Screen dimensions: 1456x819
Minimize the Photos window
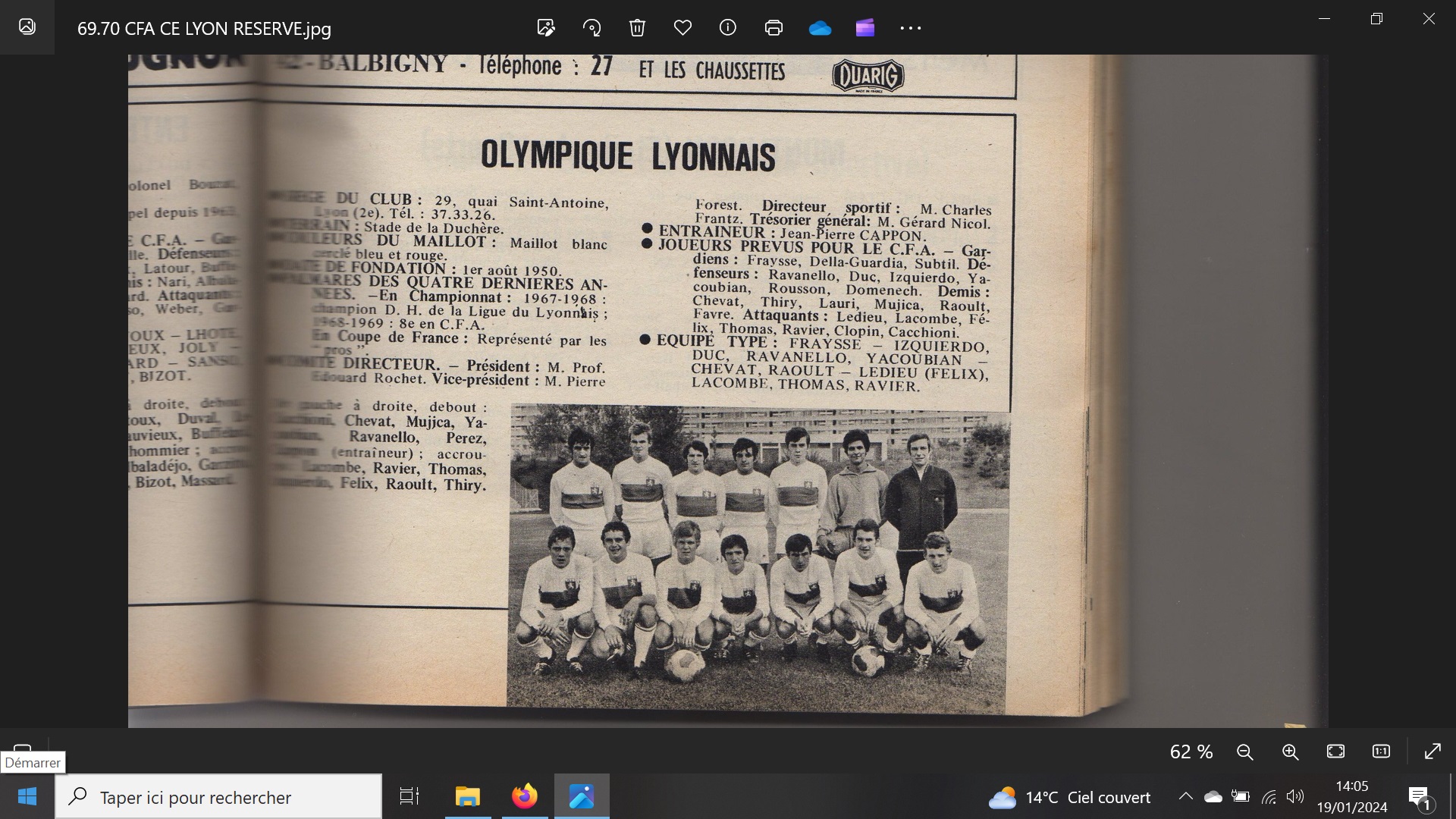tap(1325, 19)
